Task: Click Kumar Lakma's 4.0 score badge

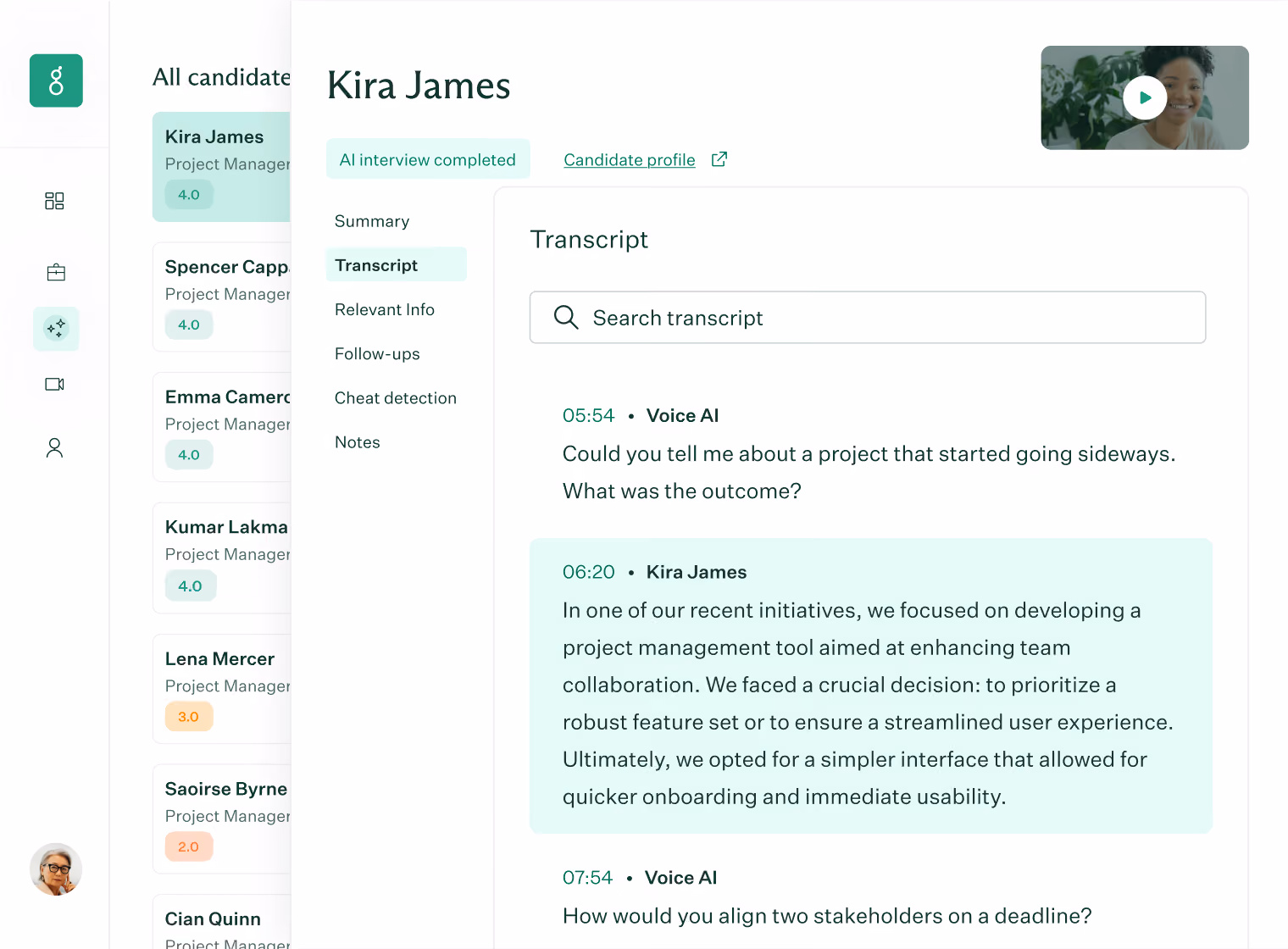Action: coord(191,585)
